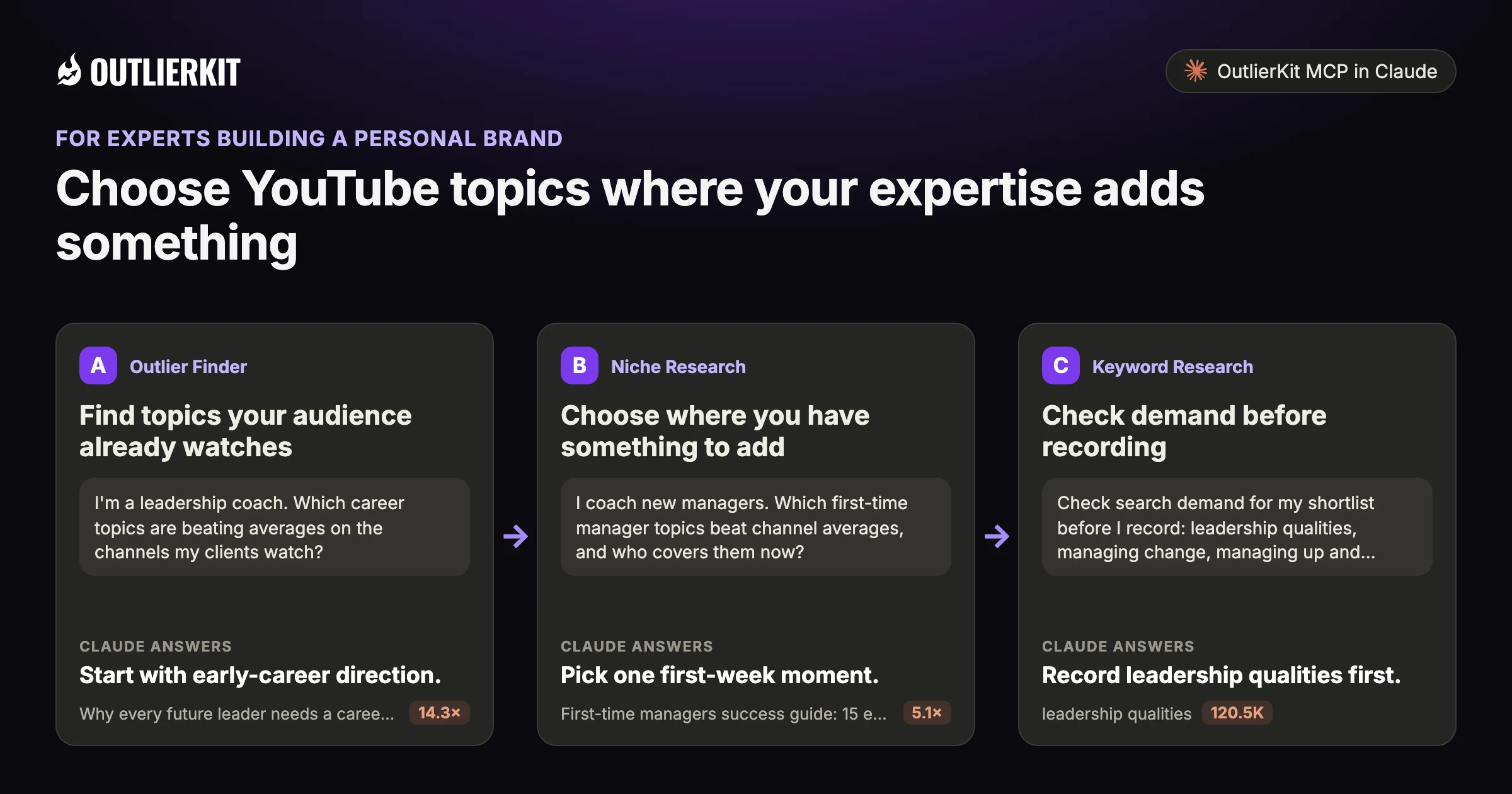Click the OutlierKit flame logo icon
1512x794 pixels.
click(x=69, y=70)
